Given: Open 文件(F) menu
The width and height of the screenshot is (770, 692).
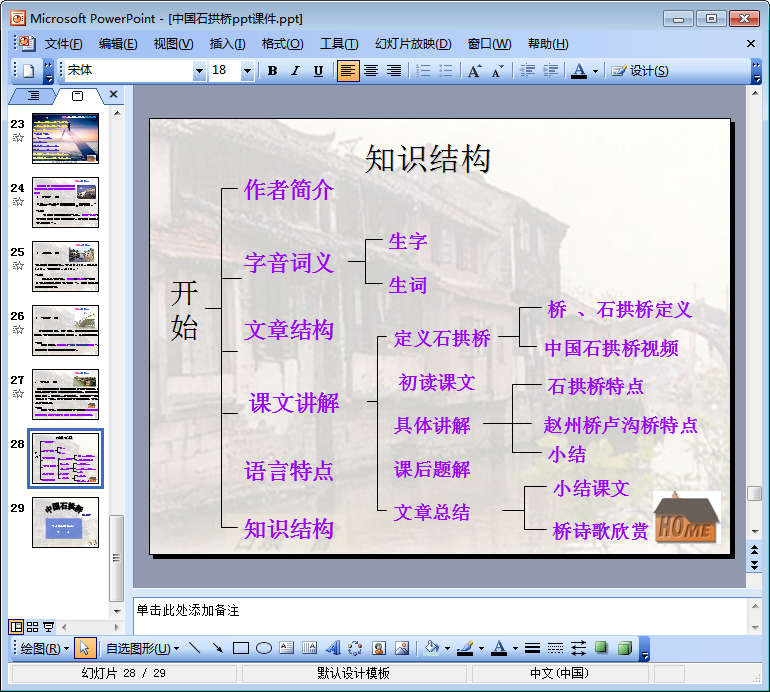Looking at the screenshot, I should click(x=63, y=44).
